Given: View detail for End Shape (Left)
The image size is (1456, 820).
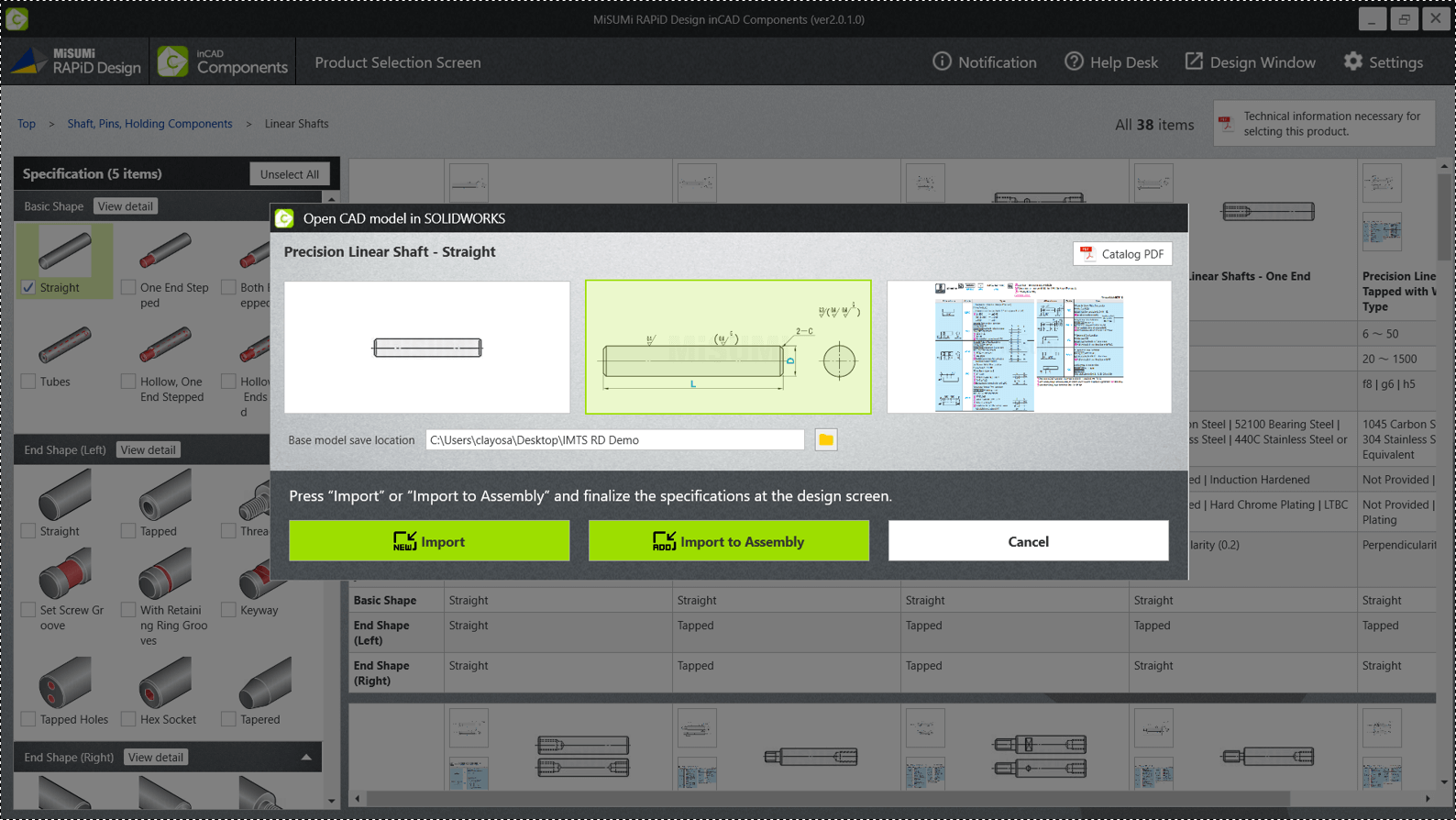Looking at the screenshot, I should click(x=149, y=450).
